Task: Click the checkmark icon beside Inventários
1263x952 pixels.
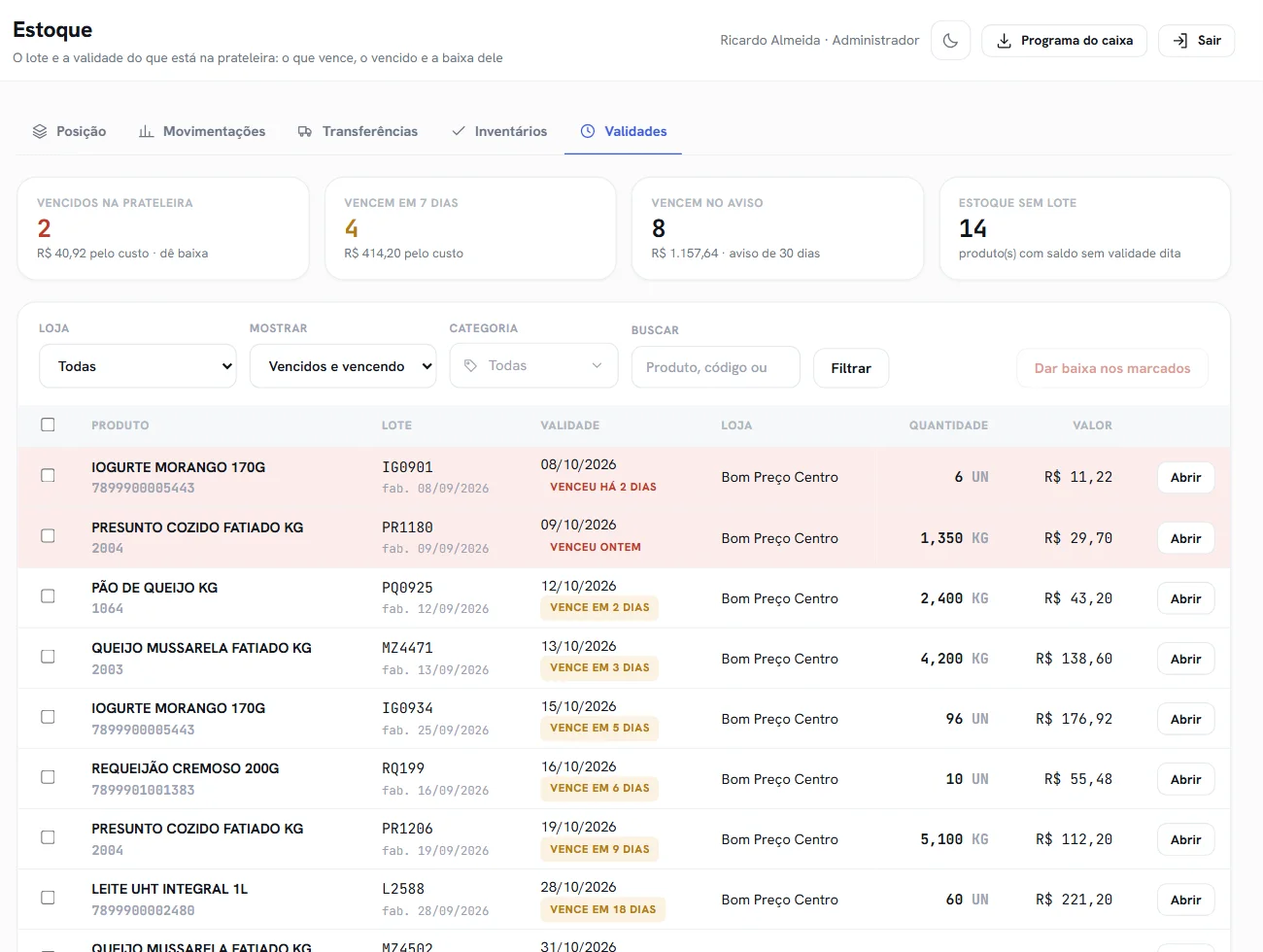Action: tap(459, 131)
